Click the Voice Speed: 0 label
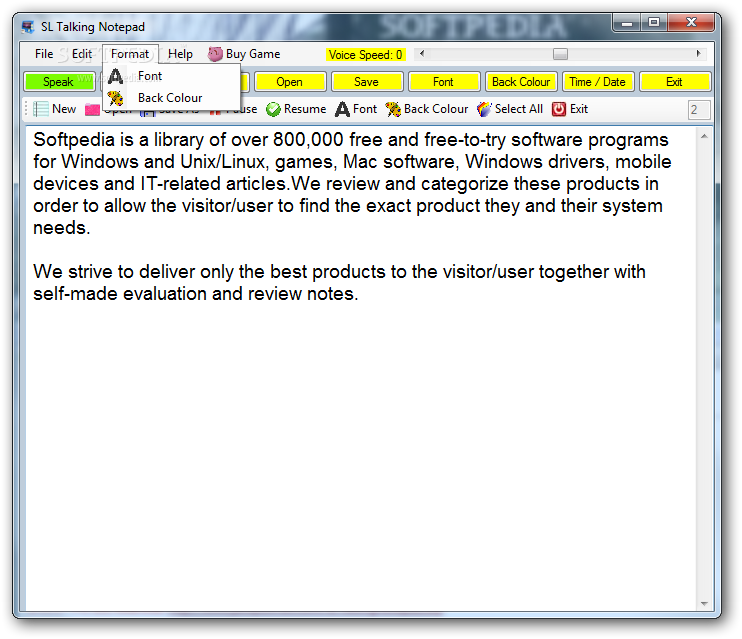The width and height of the screenshot is (742, 639). (x=365, y=55)
